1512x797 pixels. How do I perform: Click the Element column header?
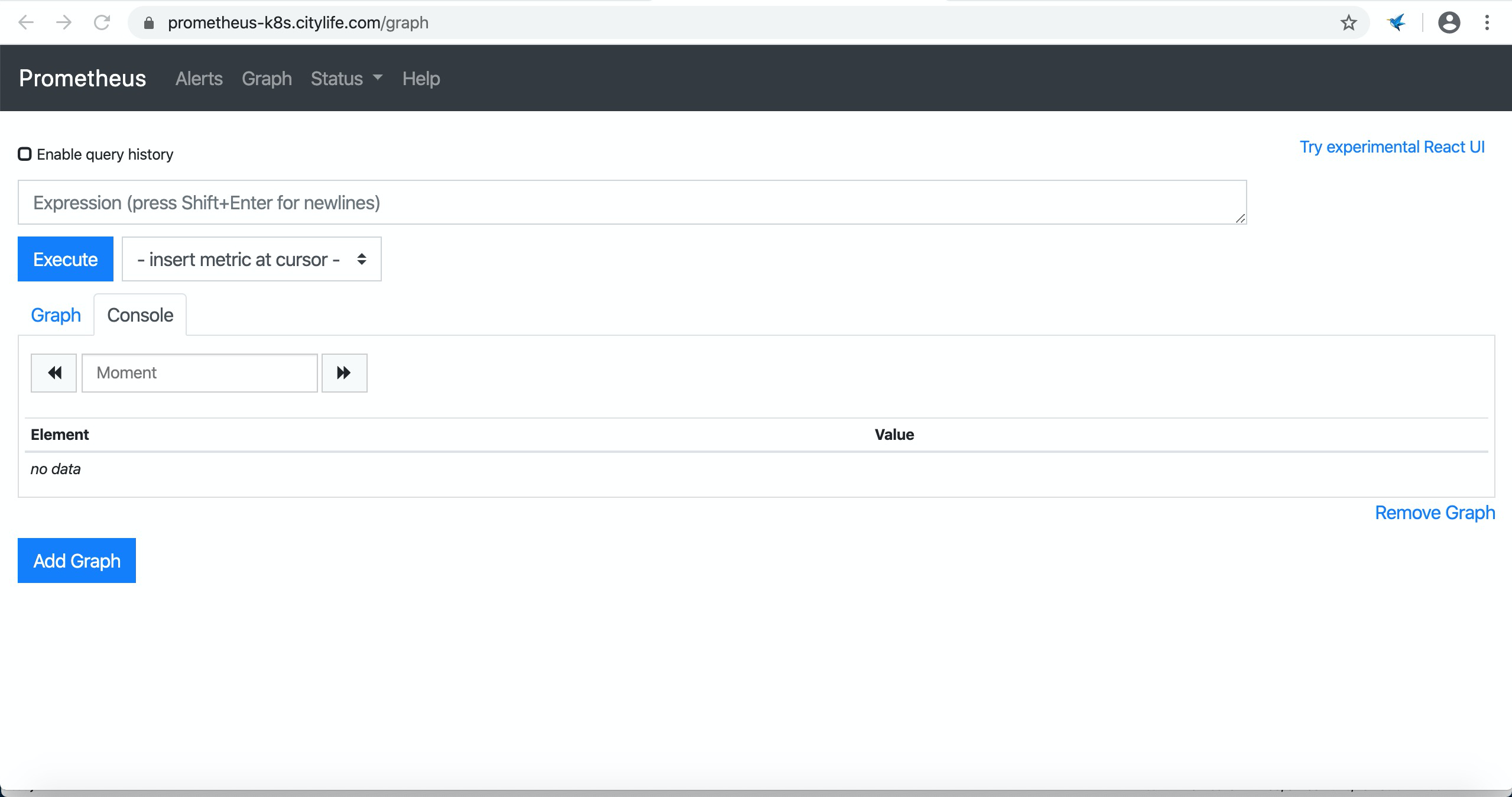pyautogui.click(x=60, y=435)
